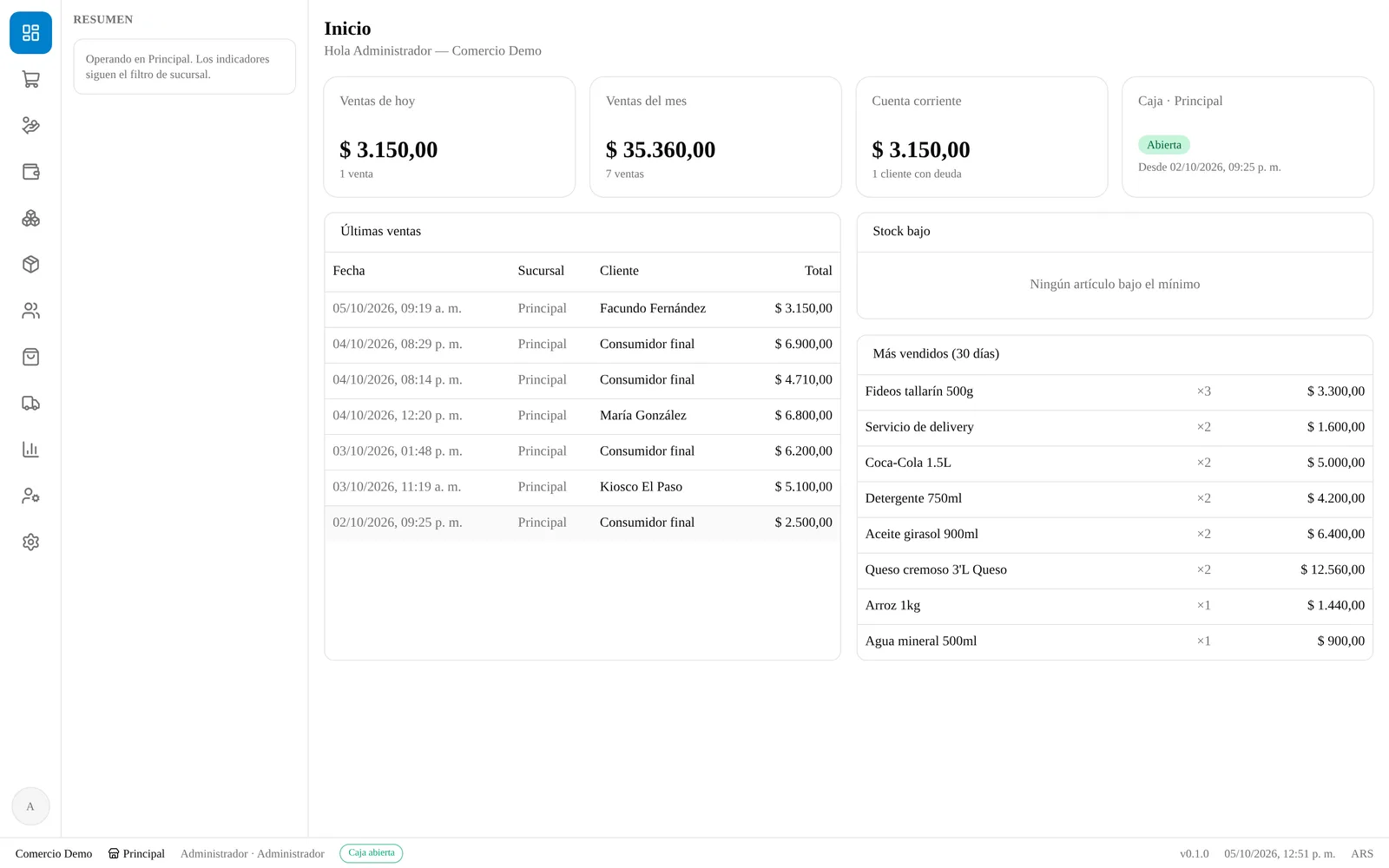Image resolution: width=1389 pixels, height=868 pixels.
Task: Open the dashboard grid icon in sidebar
Action: [30, 33]
